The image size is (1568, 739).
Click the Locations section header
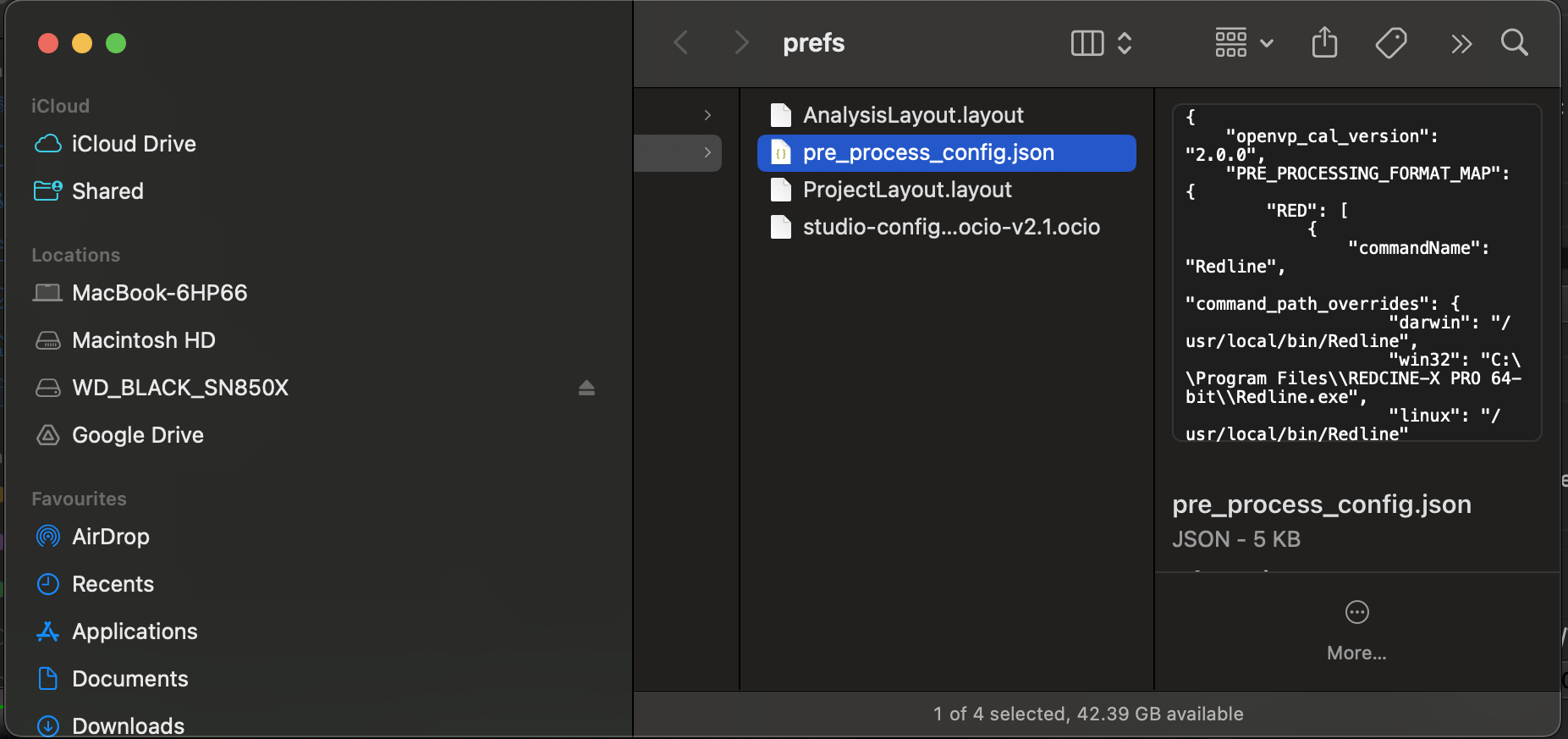tap(75, 255)
